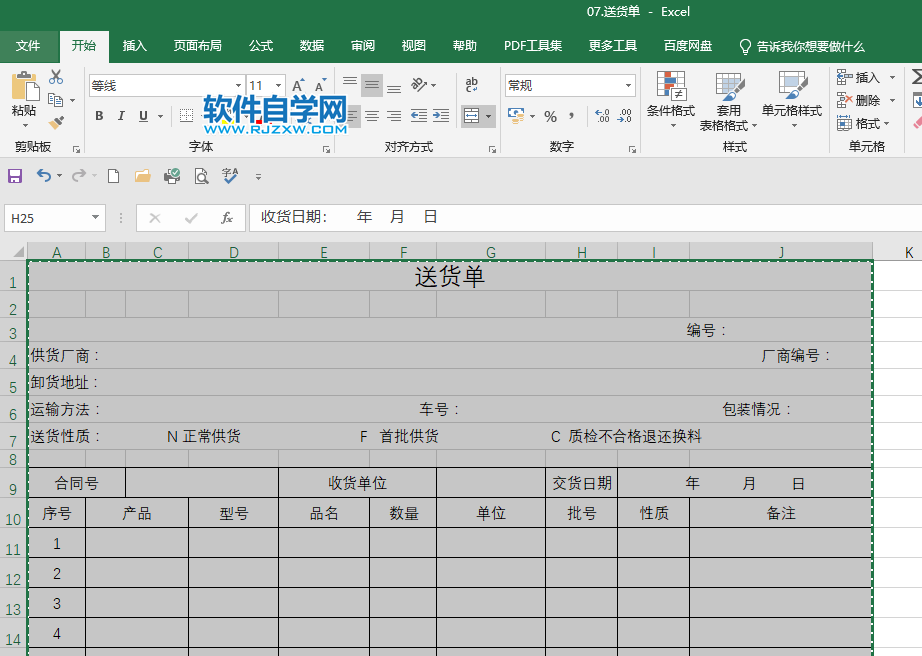This screenshot has width=922, height=656.
Task: Click the Save icon on quick access toolbar
Action: [x=14, y=175]
